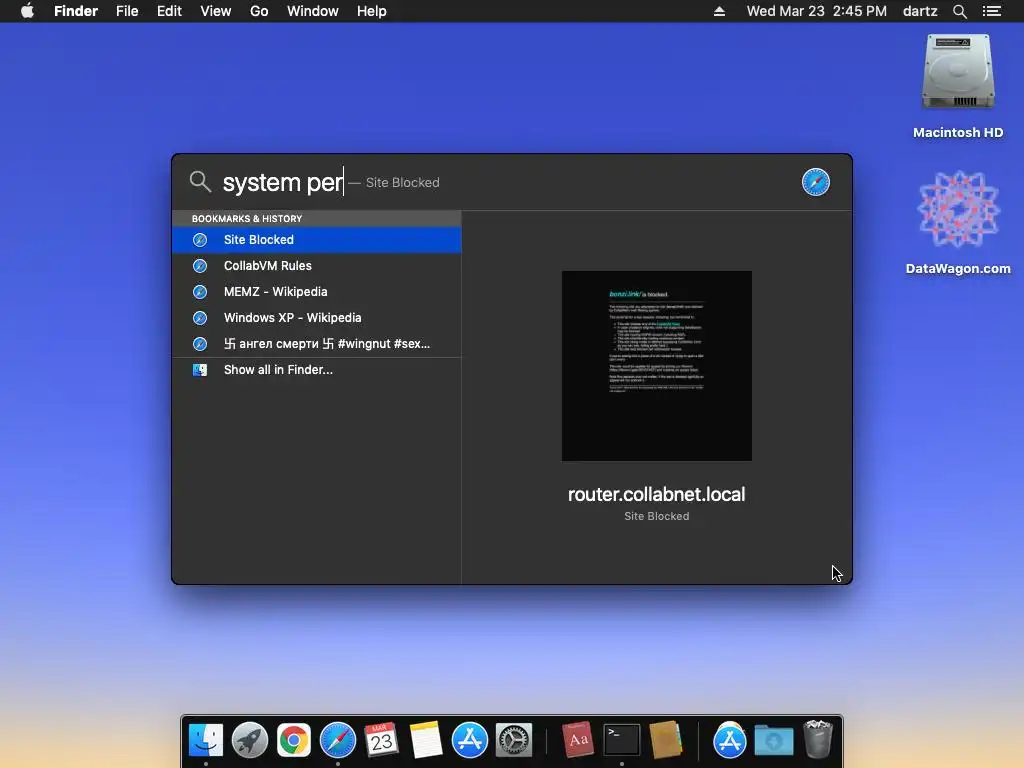Click the magnifier icon in Spotlight field
The image size is (1024, 768).
tap(200, 182)
